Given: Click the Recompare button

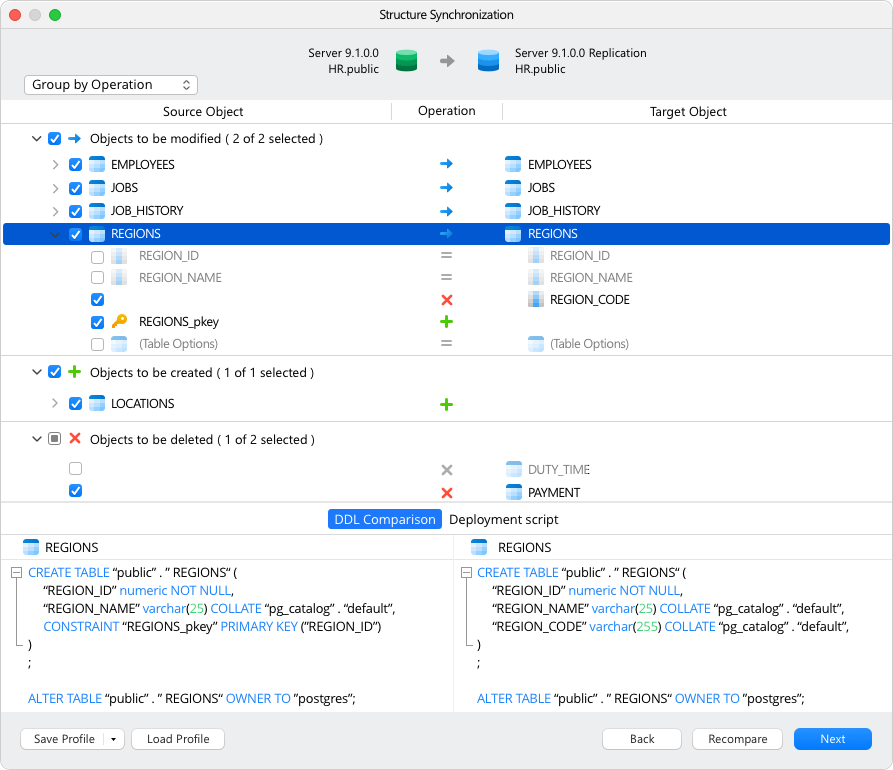Looking at the screenshot, I should coord(738,739).
